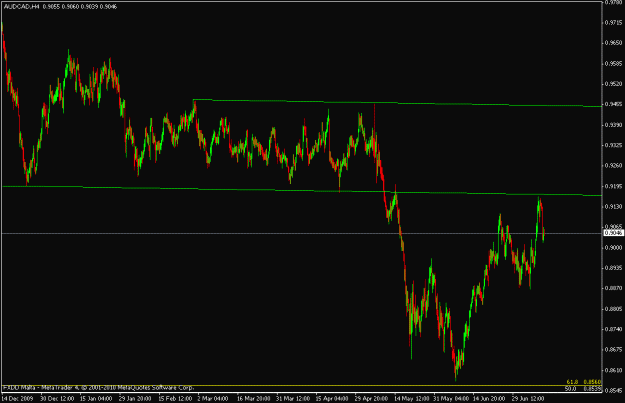Click the 0.8675 price axis label
625x403 pixels.
click(614, 350)
